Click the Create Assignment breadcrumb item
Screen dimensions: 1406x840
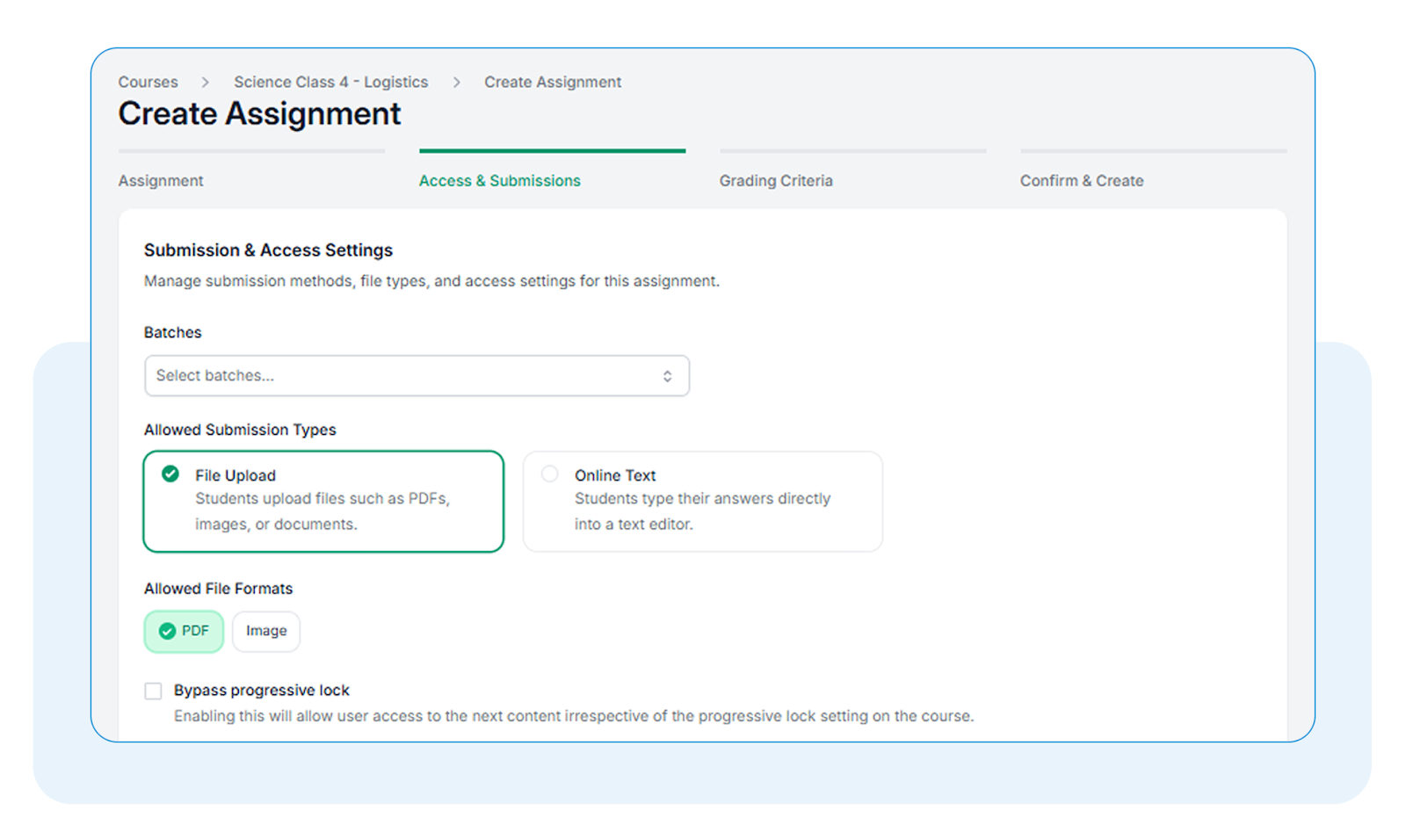point(553,82)
